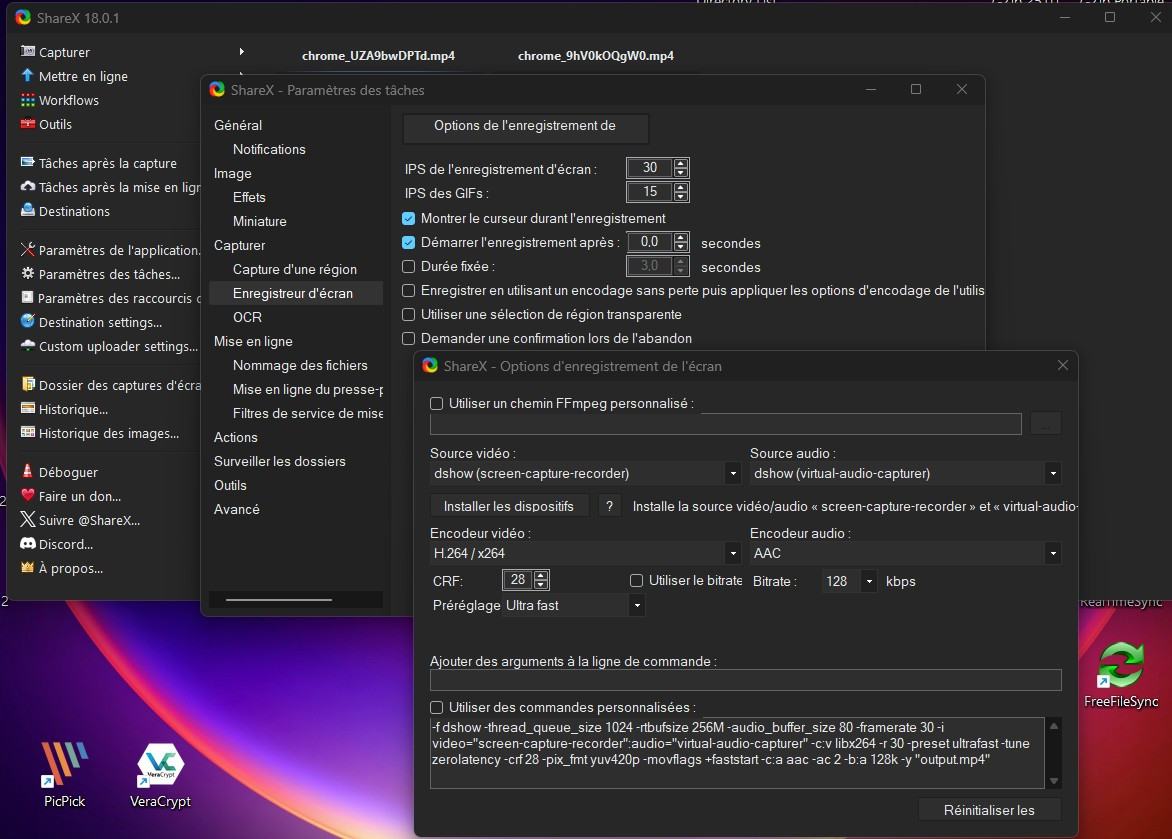Select chrome_UZA9bwDPTd.mp4 in ShareX main window
The width and height of the screenshot is (1172, 839).
378,55
